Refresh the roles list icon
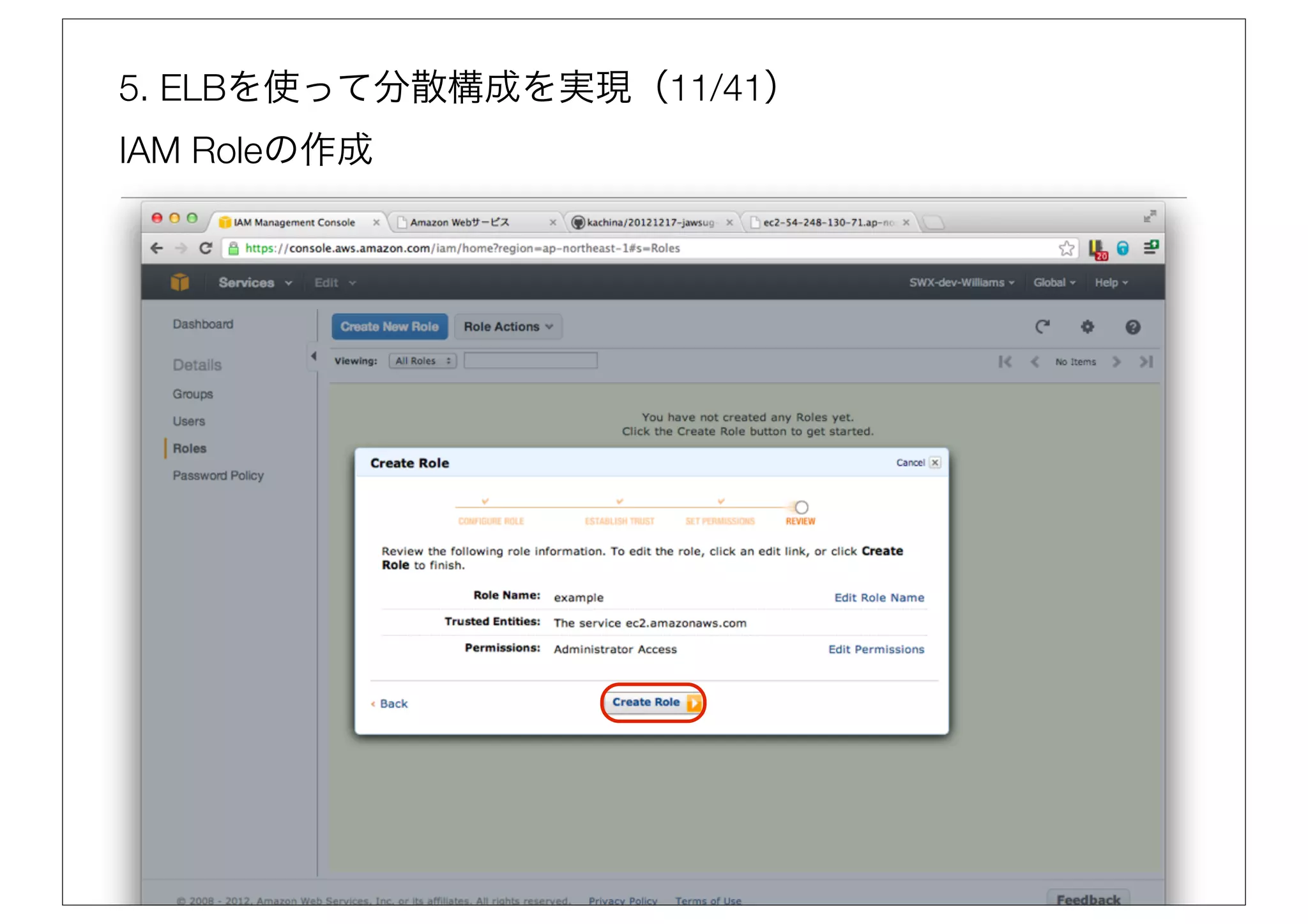 1042,327
